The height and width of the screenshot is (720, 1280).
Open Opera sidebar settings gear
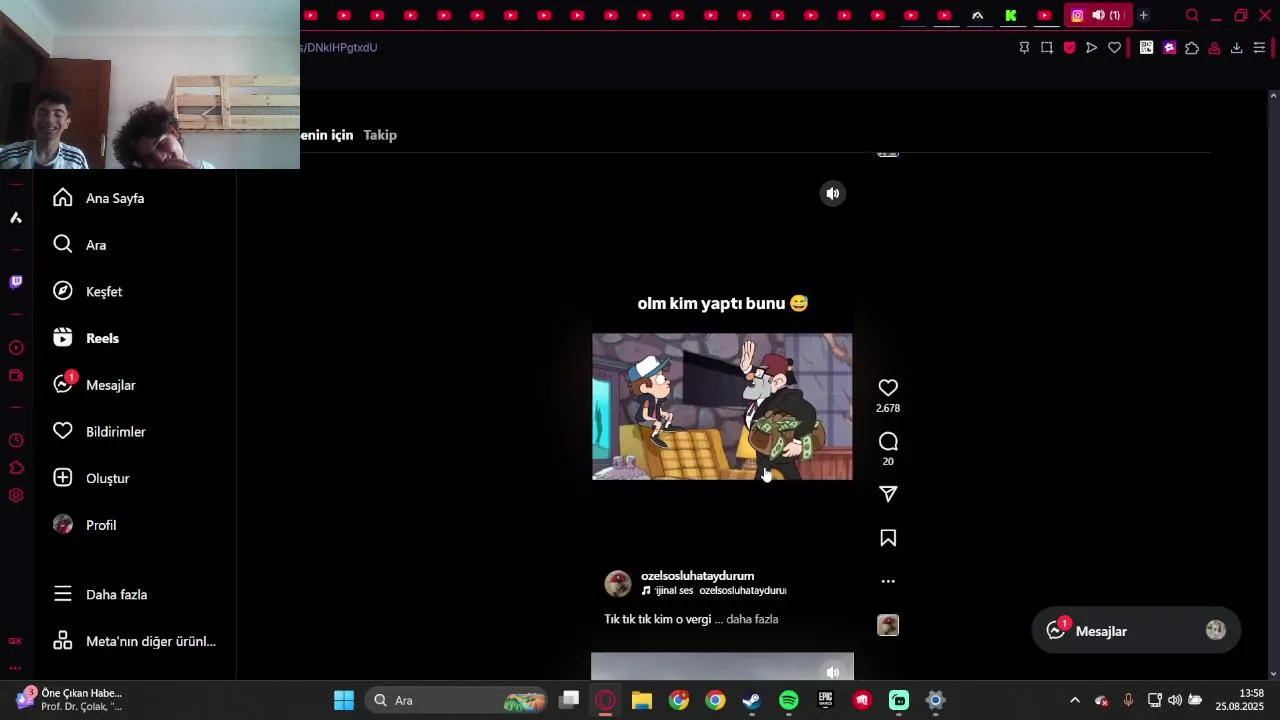(x=16, y=495)
